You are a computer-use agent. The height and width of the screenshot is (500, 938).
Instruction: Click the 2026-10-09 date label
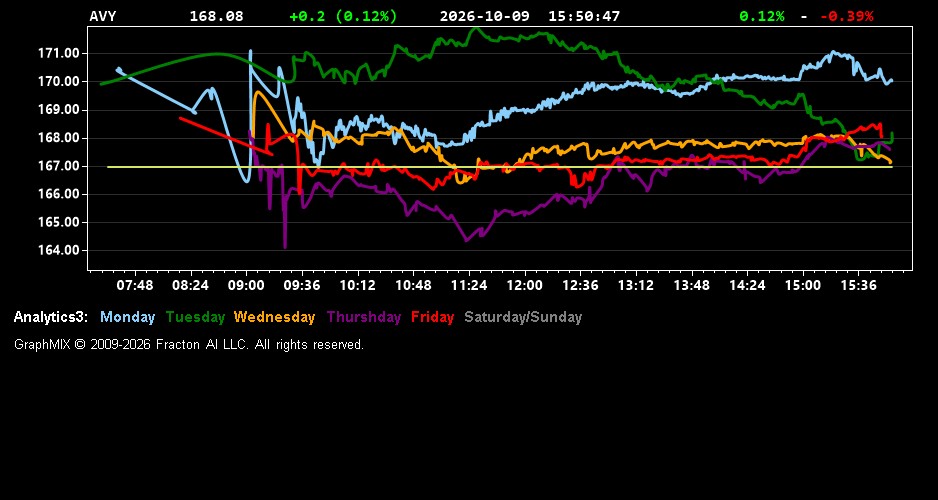(x=485, y=16)
